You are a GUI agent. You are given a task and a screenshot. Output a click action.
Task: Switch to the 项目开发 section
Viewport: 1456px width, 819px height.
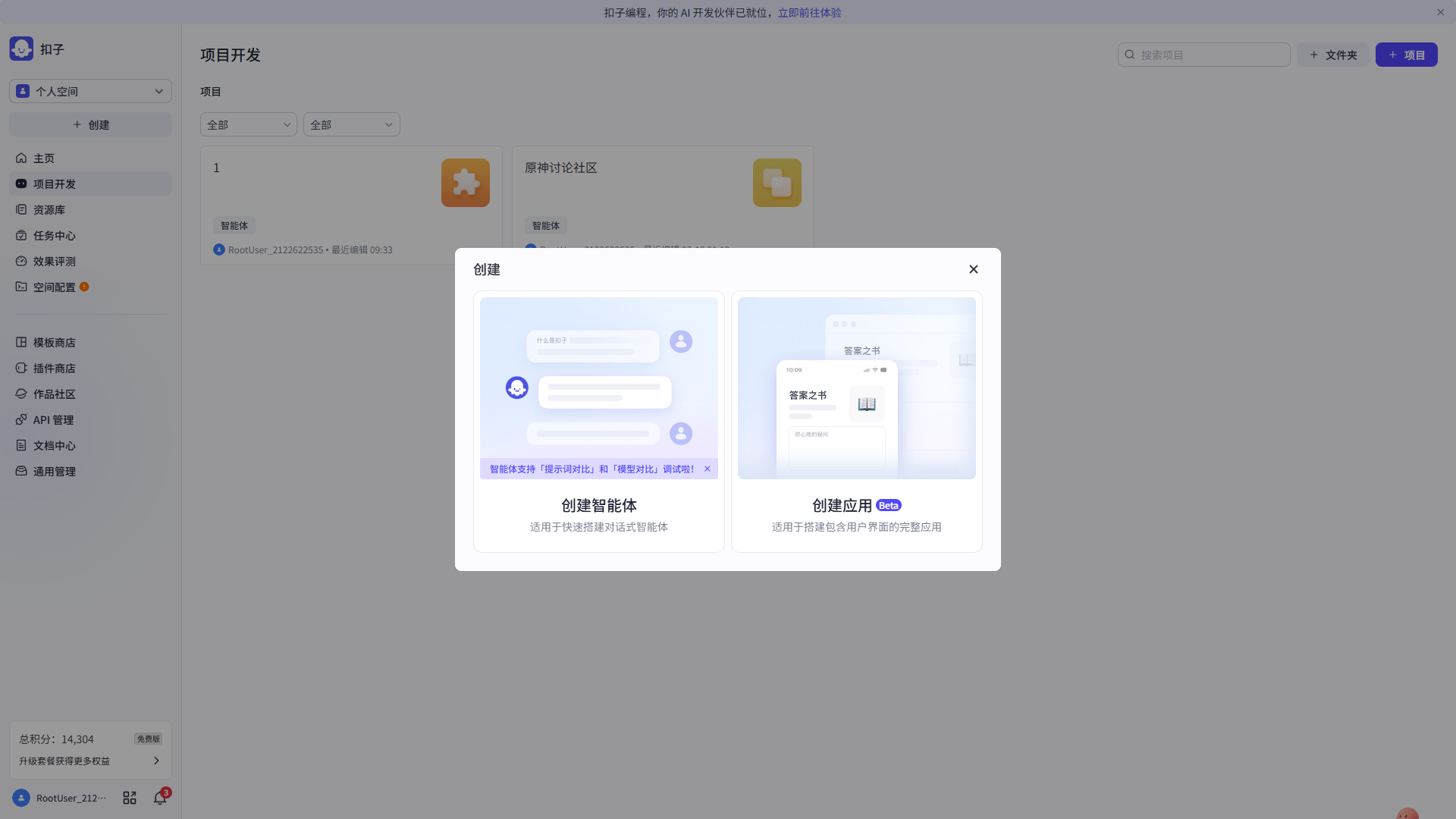point(54,184)
